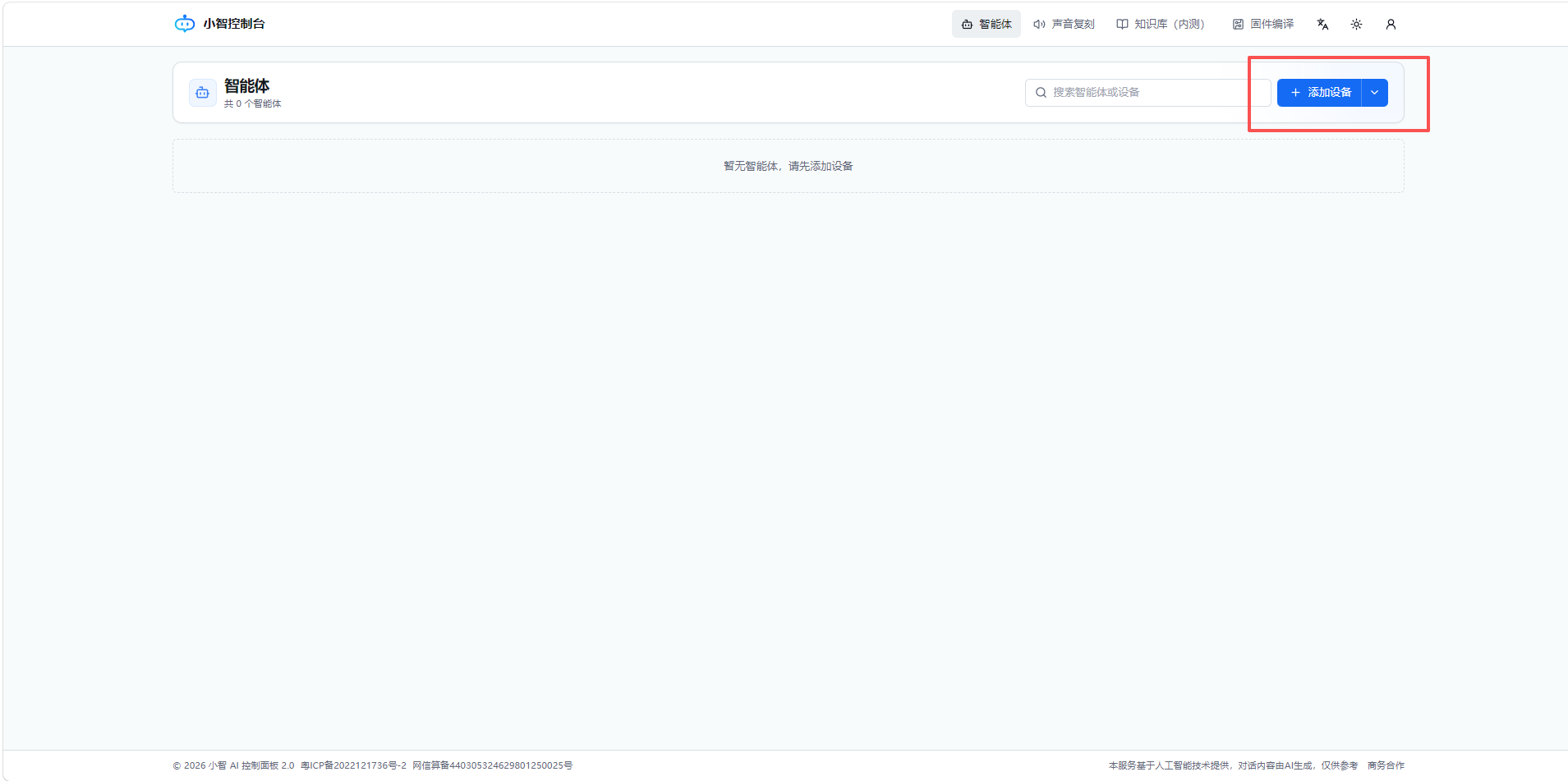Click the 添加设备 button
This screenshot has width=1568, height=781.
(x=1319, y=93)
